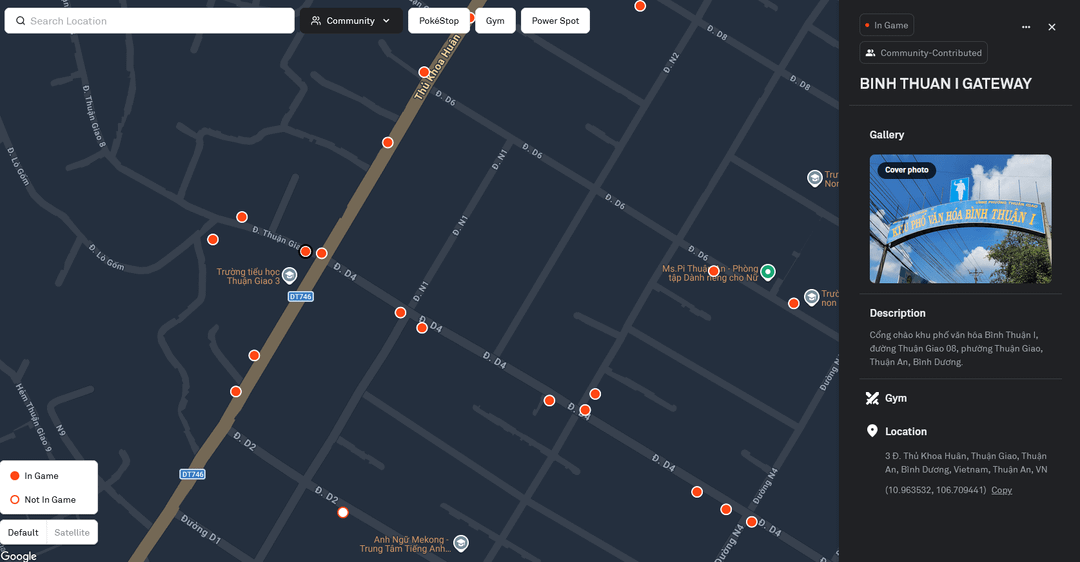Viewport: 1080px width, 562px height.
Task: Toggle the In Game legend filter
Action: click(34, 476)
